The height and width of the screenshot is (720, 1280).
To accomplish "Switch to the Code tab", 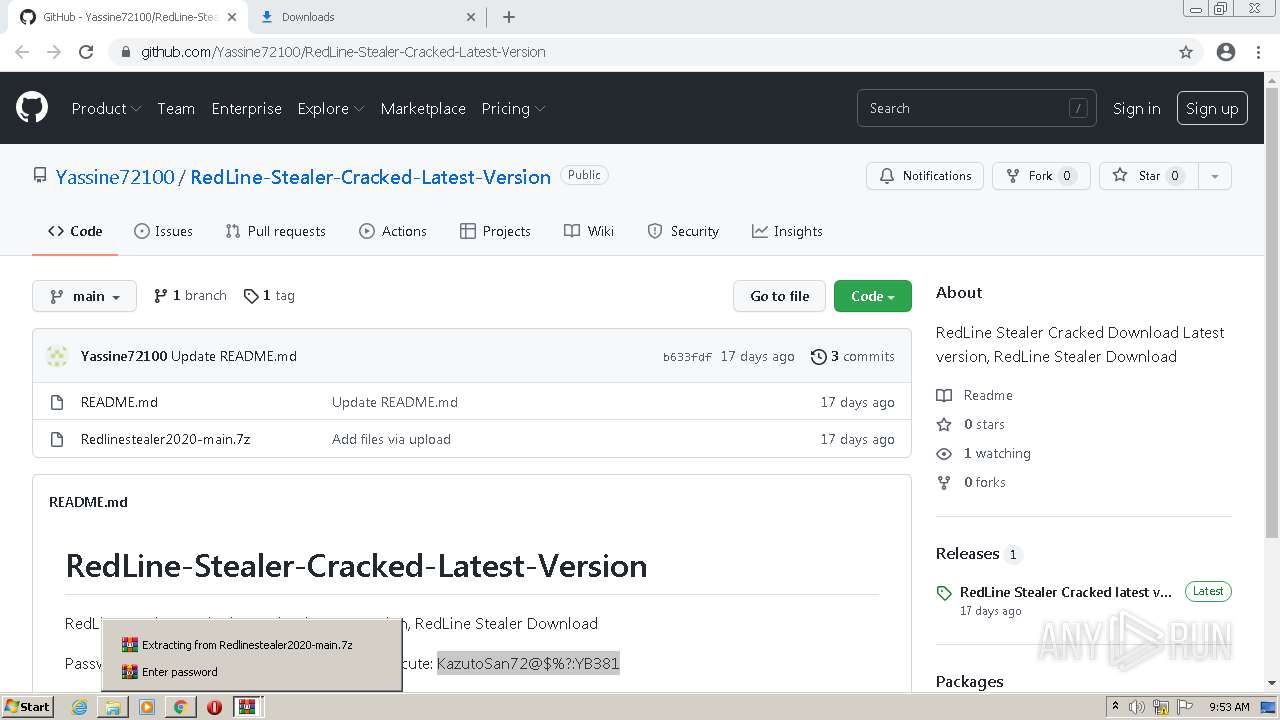I will 75,231.
